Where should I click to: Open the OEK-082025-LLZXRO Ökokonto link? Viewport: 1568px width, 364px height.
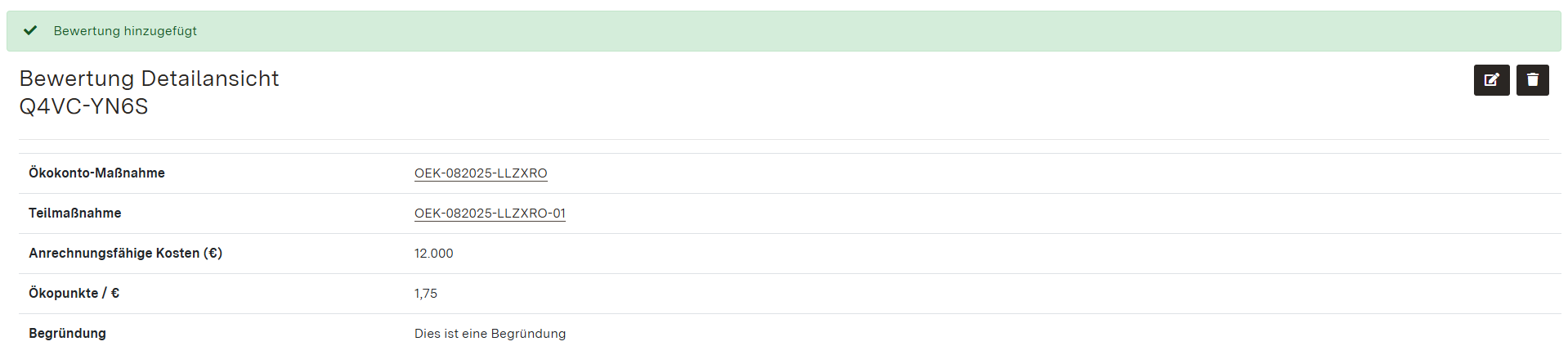(481, 173)
